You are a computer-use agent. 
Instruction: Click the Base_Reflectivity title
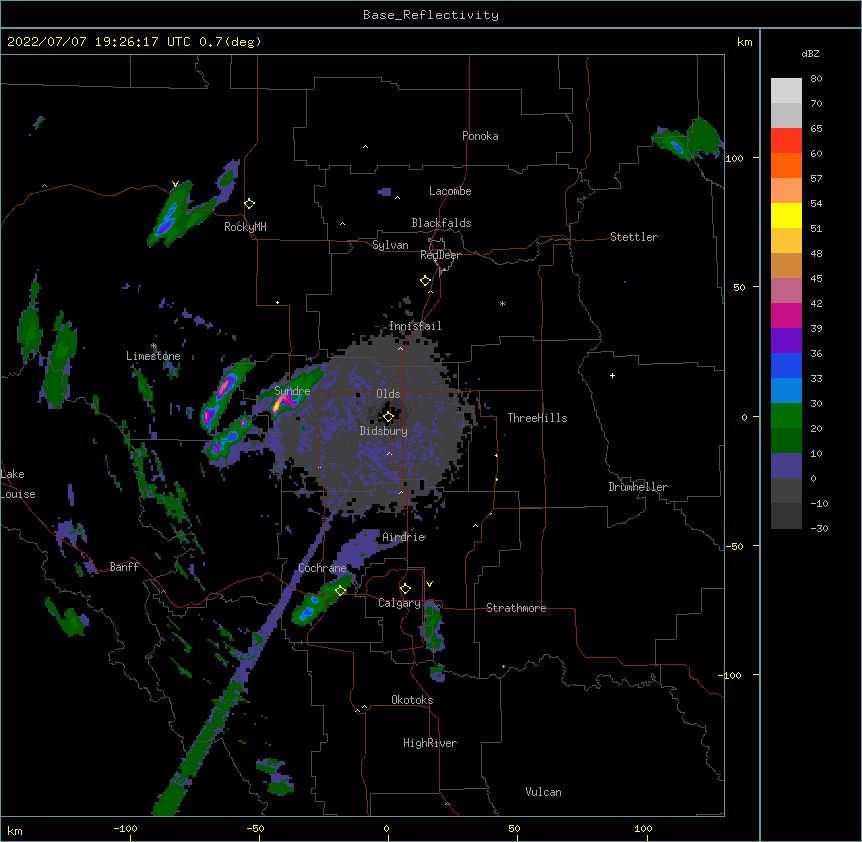click(431, 15)
